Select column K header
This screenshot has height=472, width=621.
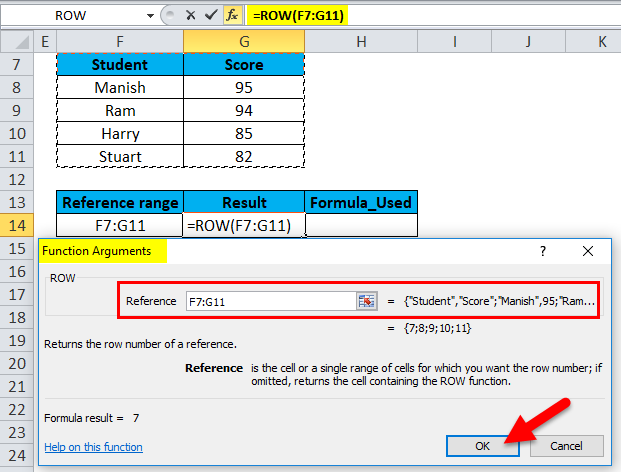[x=593, y=42]
